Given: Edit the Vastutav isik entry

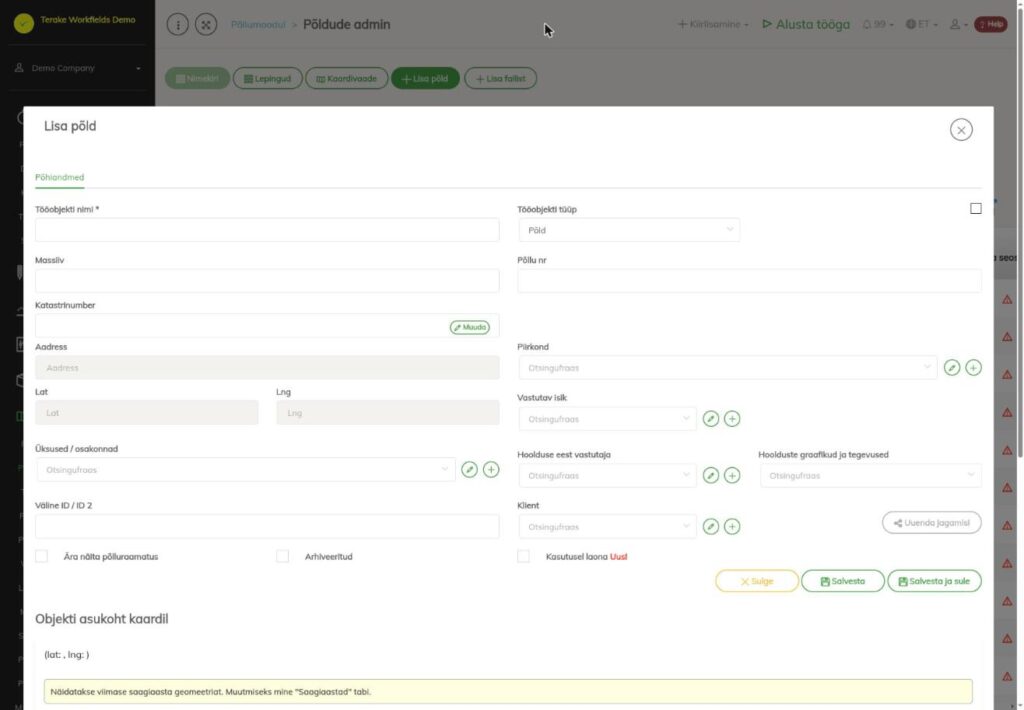Looking at the screenshot, I should click(x=711, y=419).
